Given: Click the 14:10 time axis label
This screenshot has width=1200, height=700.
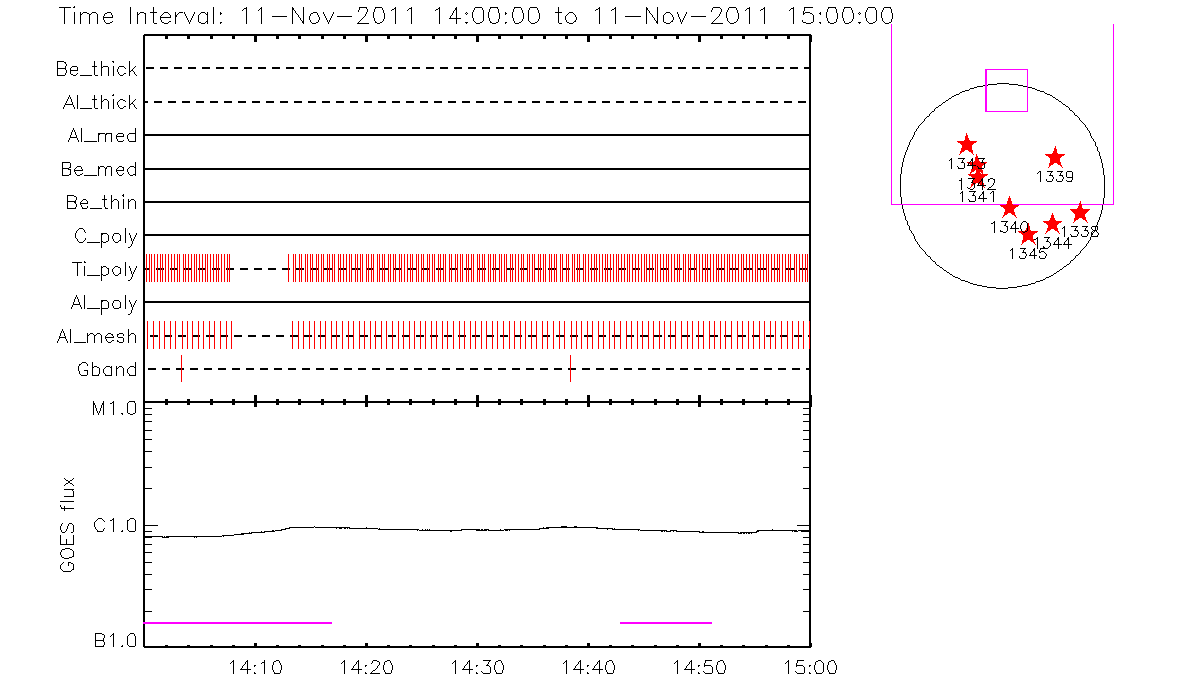Looking at the screenshot, I should (x=256, y=667).
